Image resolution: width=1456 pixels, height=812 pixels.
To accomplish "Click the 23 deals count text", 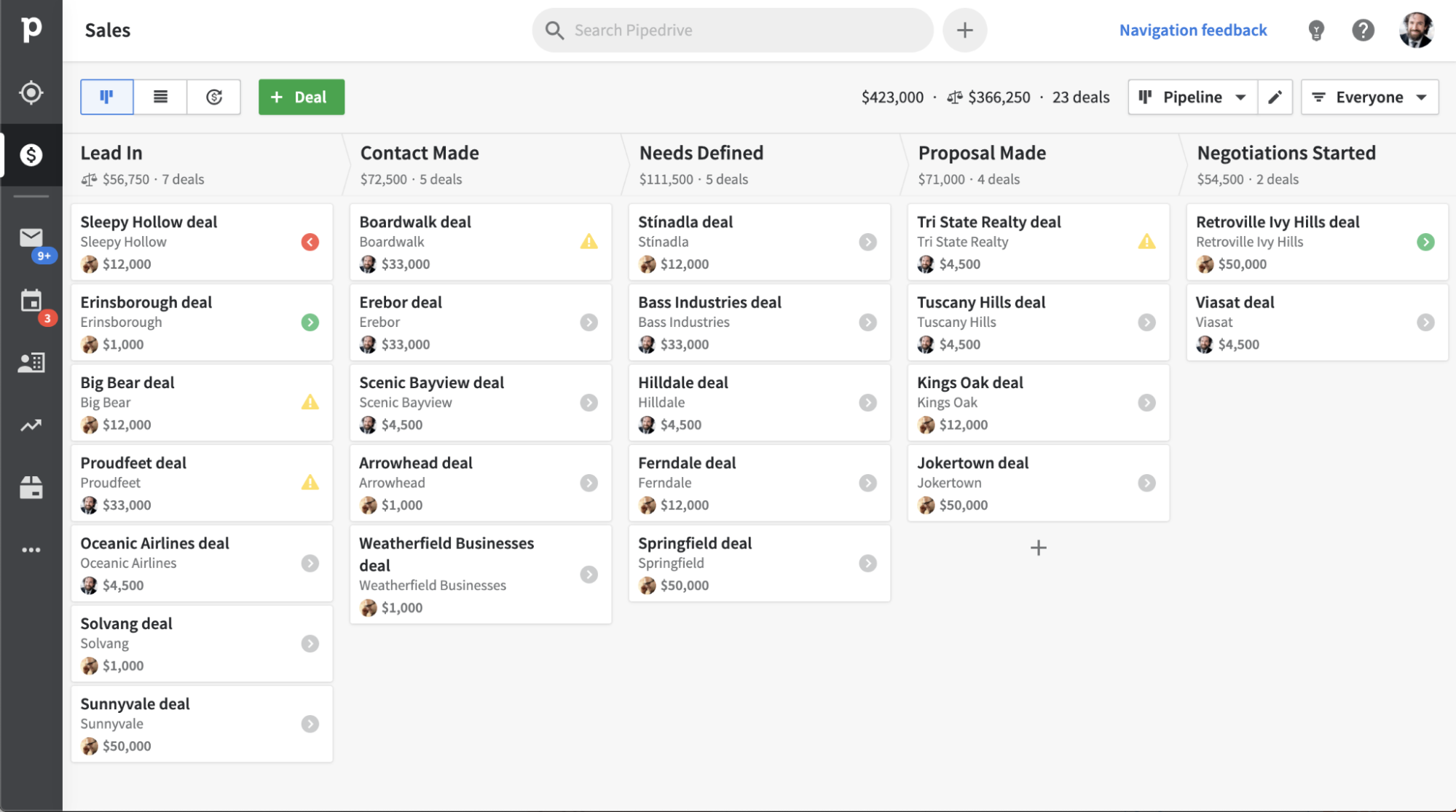I will coord(1081,97).
